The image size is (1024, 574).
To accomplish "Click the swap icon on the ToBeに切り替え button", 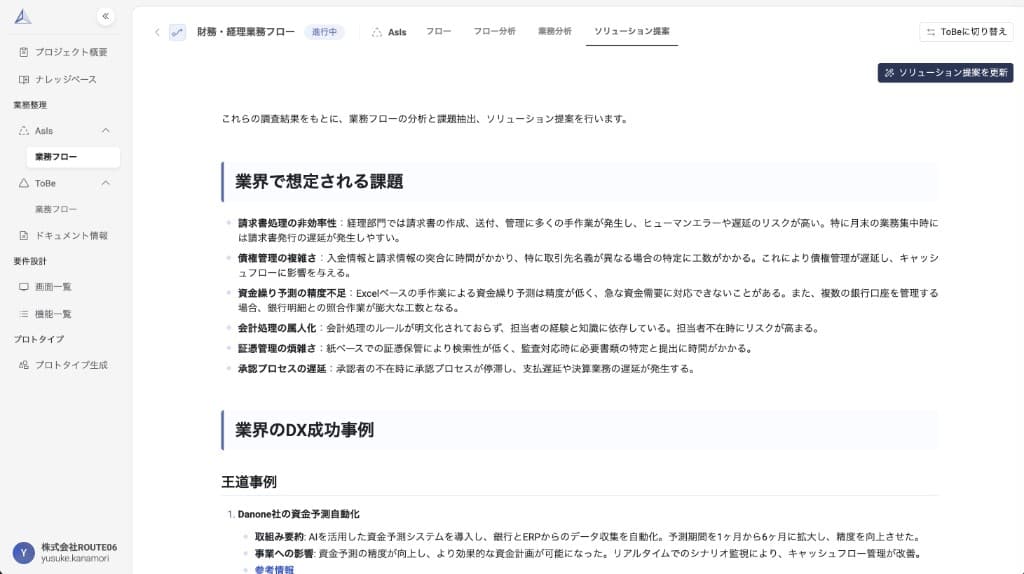I will [931, 32].
